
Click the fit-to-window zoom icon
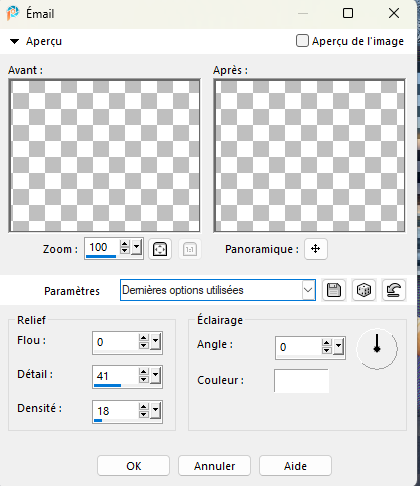[160, 249]
